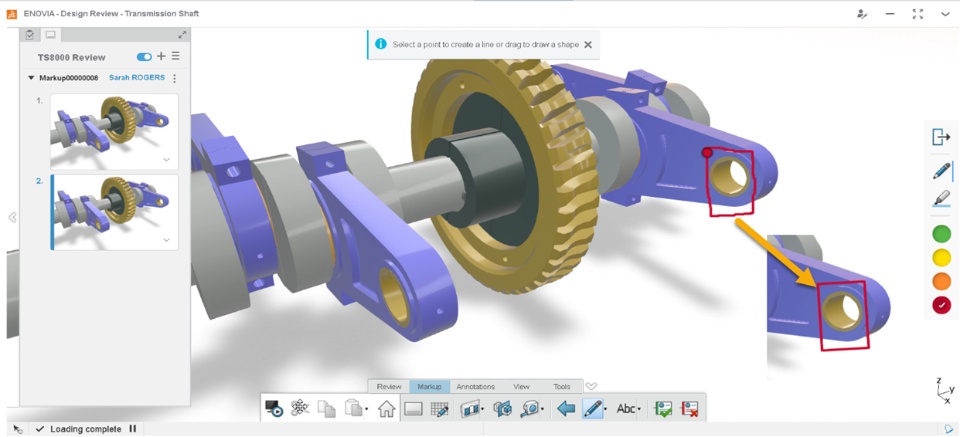Open the Abc text dropdown arrow

[x=639, y=409]
